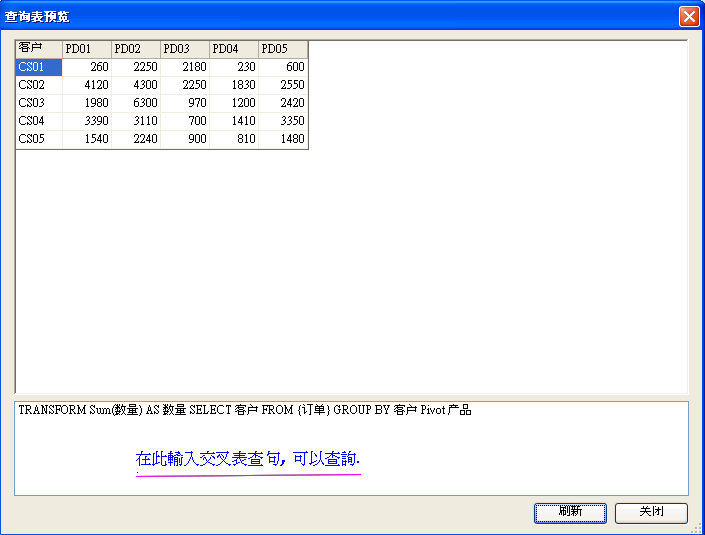
Task: Select the CS01 customer row cell
Action: click(39, 67)
